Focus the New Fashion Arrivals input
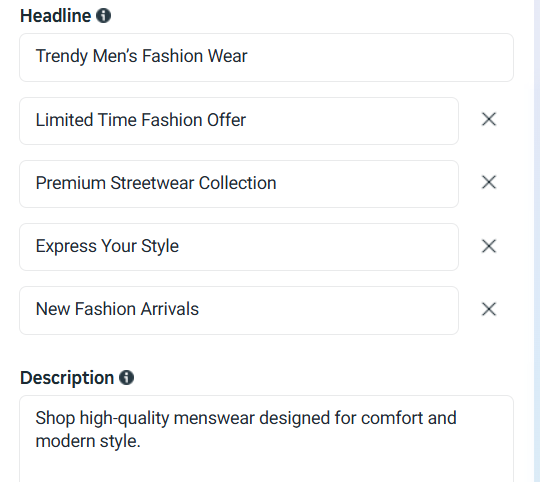 tap(239, 310)
